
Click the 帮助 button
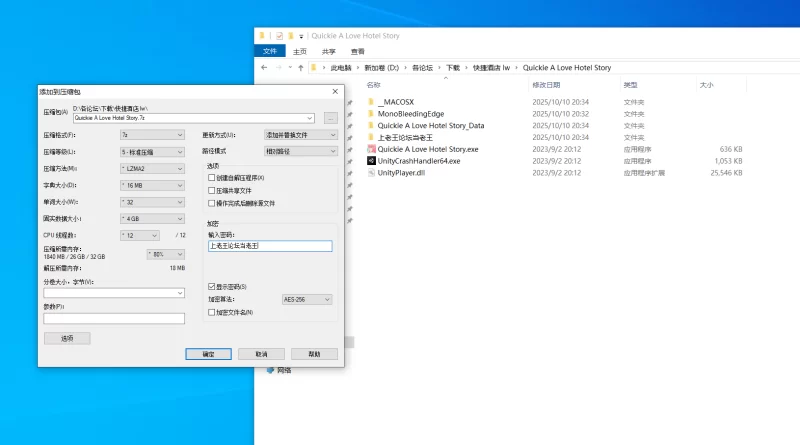[x=314, y=354]
